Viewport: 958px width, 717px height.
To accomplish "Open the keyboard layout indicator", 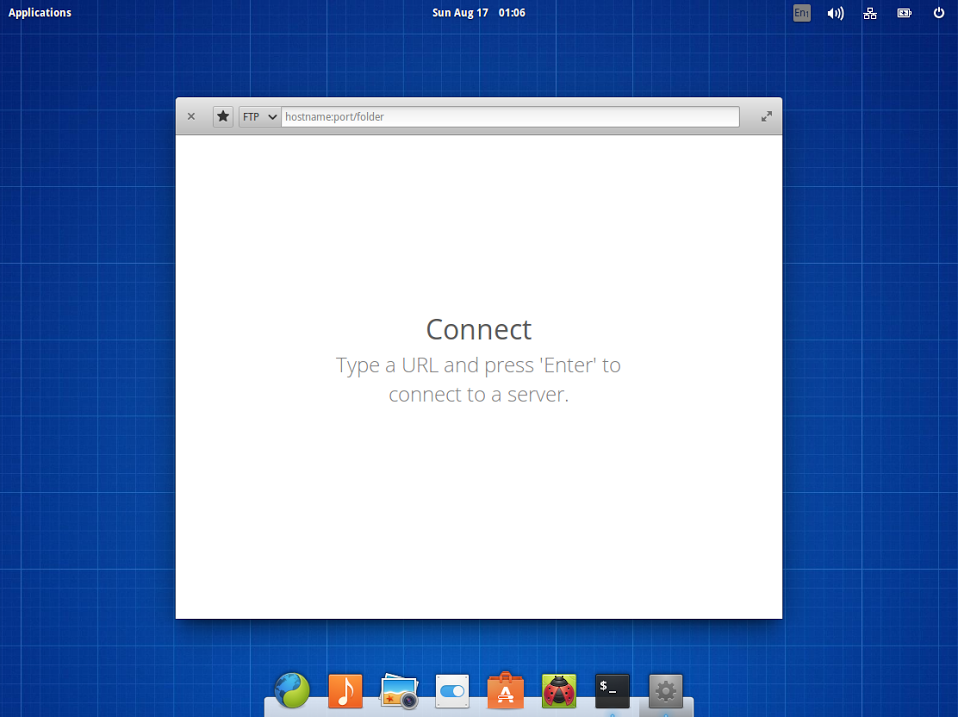I will click(802, 13).
